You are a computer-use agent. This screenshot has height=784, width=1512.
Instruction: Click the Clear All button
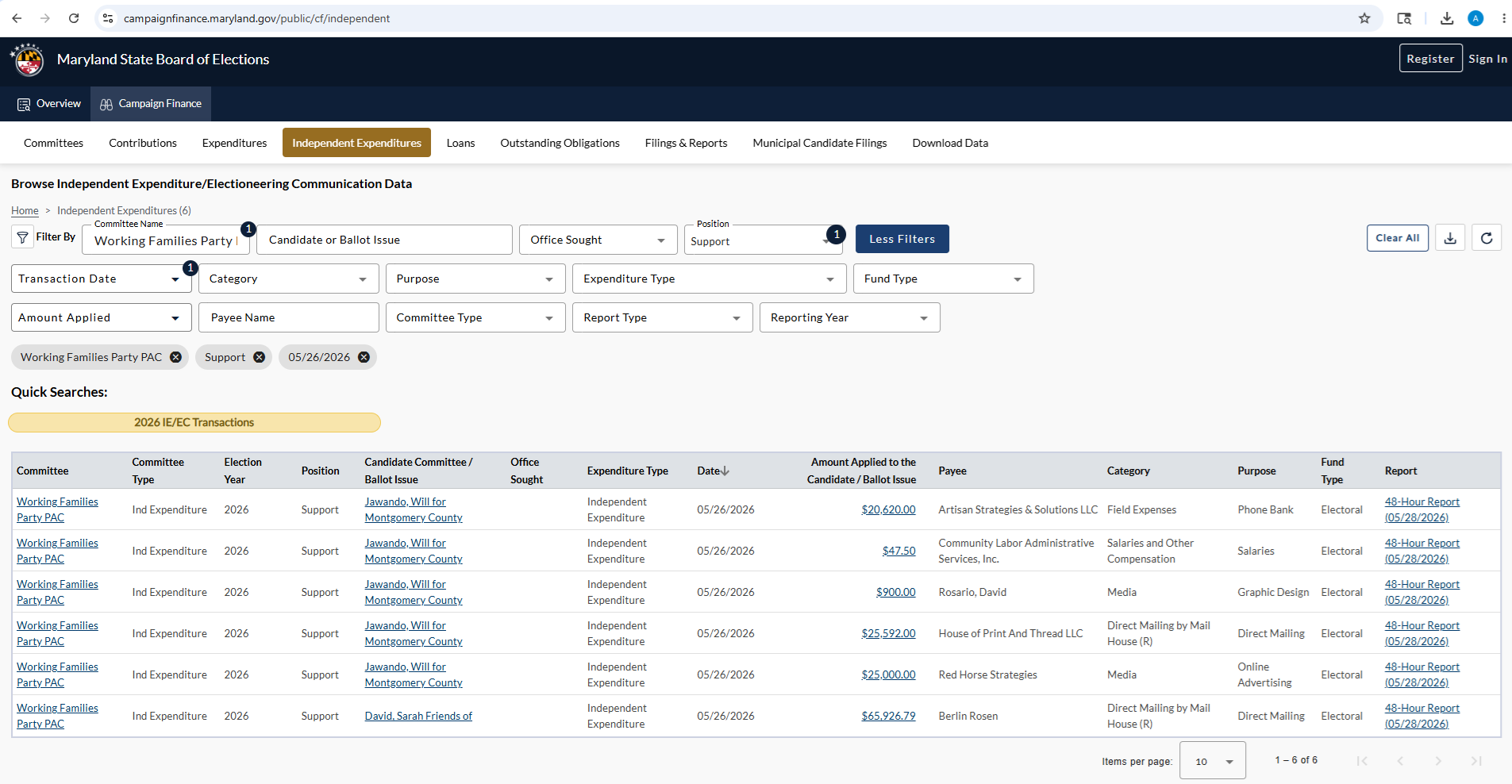pyautogui.click(x=1397, y=238)
